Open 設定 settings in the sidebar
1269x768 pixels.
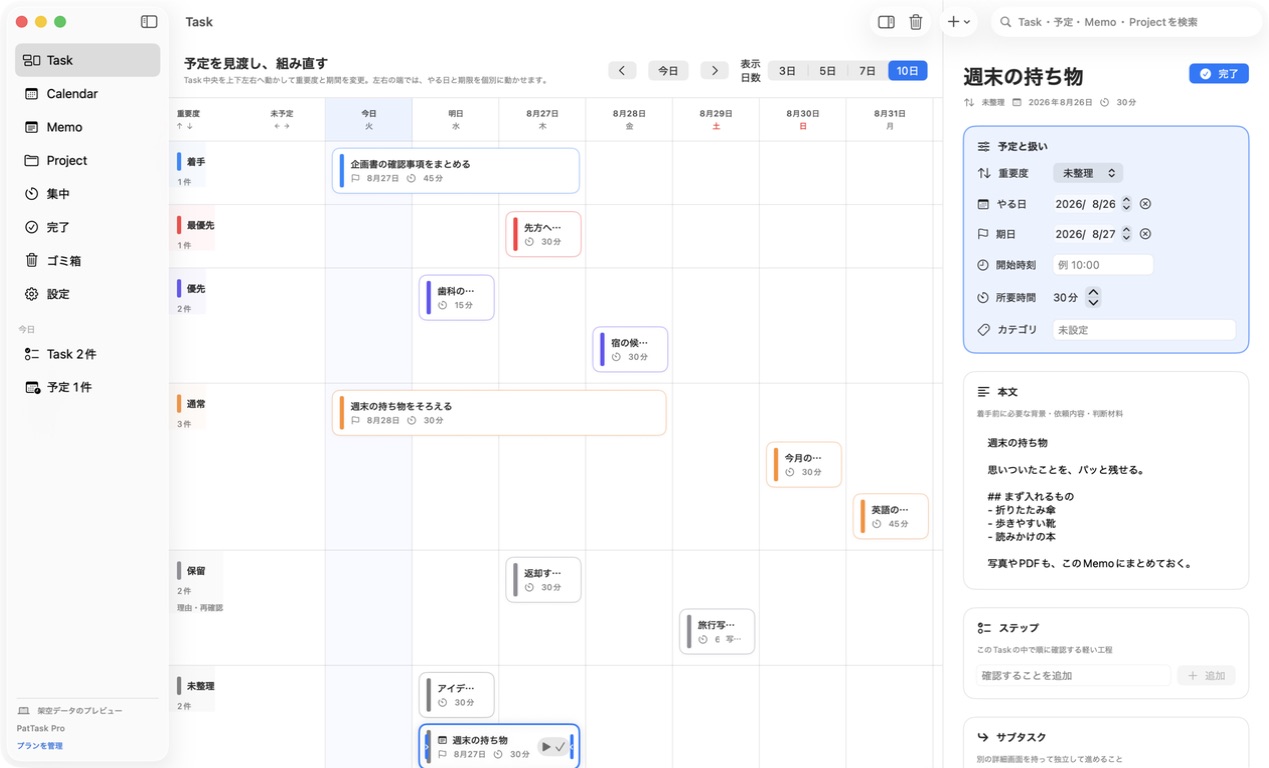88,294
